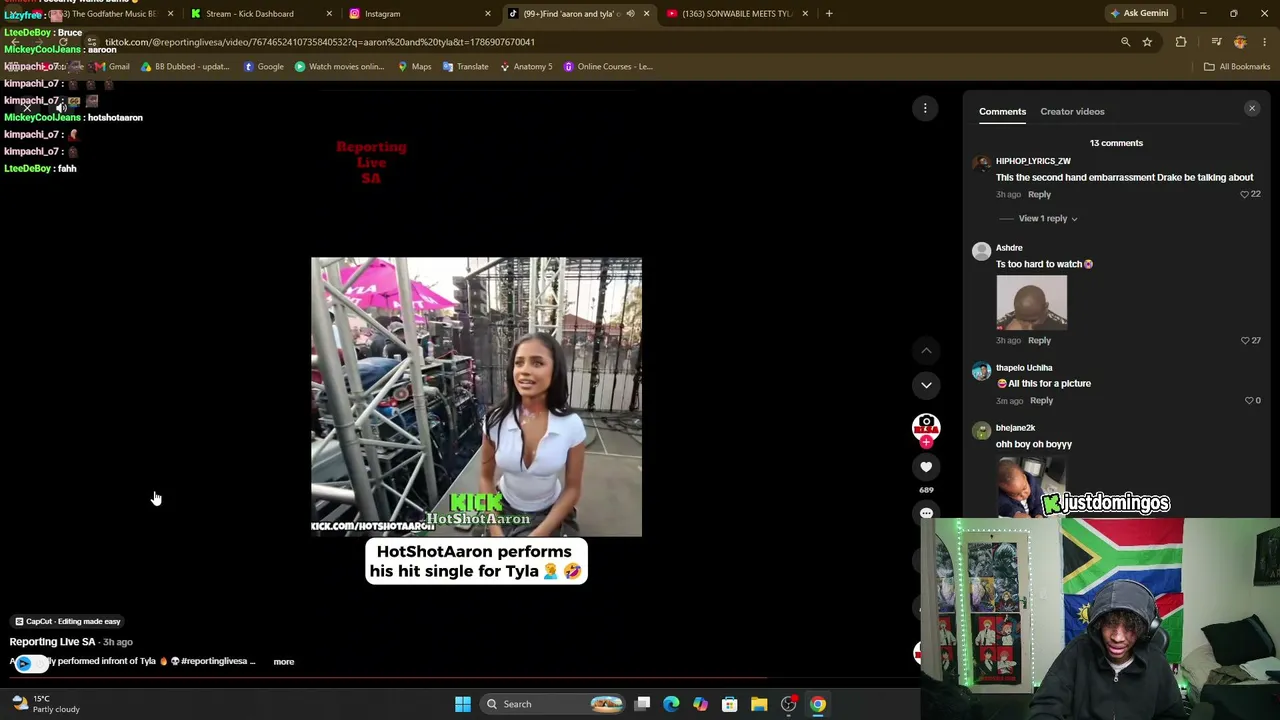
Task: Reply to Ashdre's comment
Action: [1039, 340]
